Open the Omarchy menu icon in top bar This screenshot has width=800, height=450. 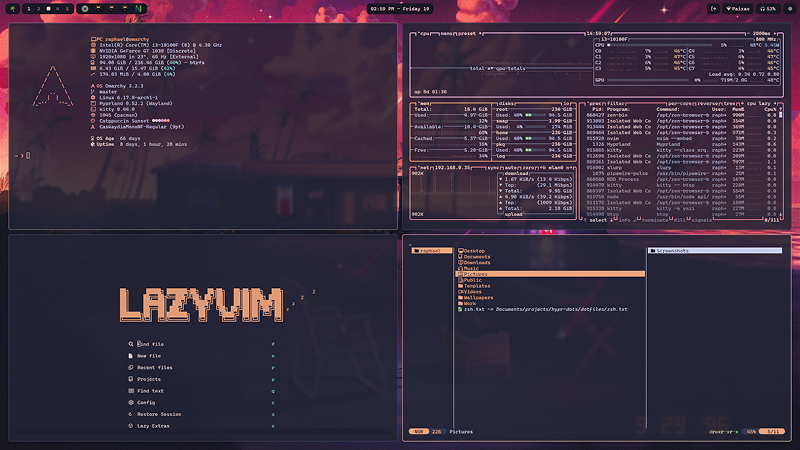(13, 9)
